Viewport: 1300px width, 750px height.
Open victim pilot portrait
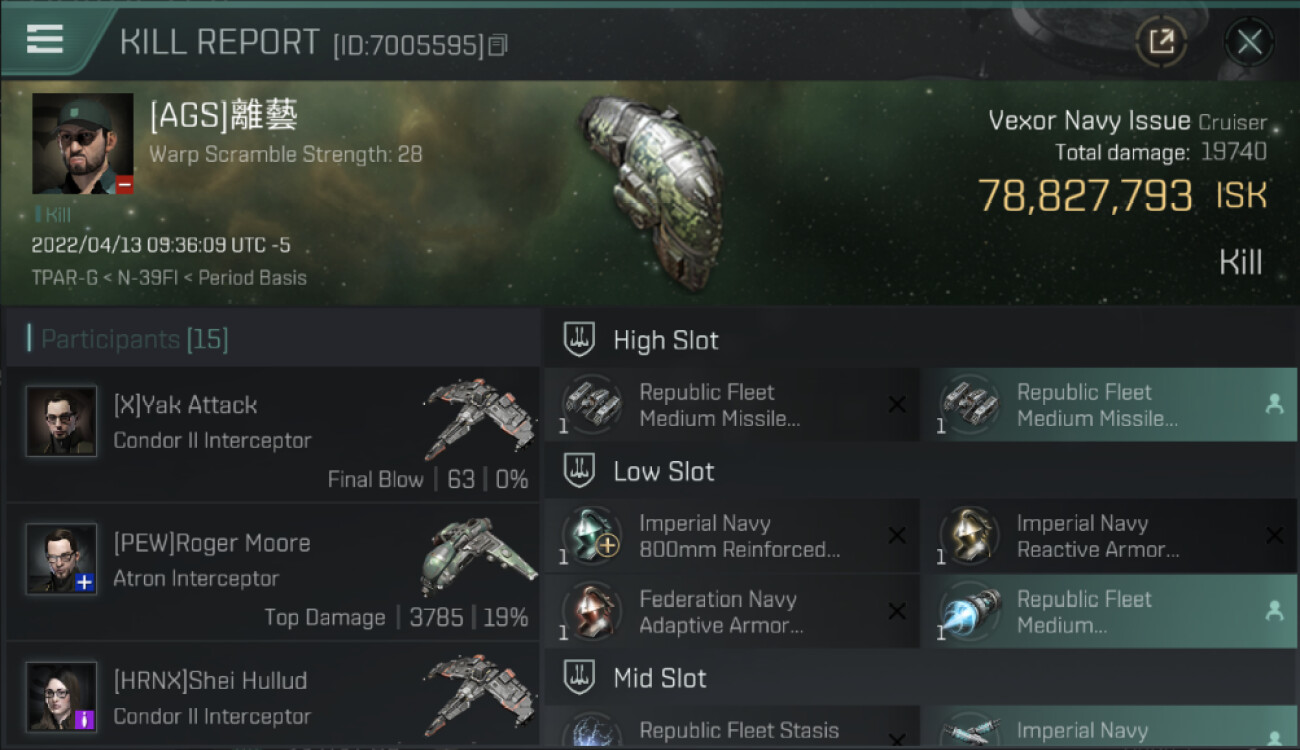pyautogui.click(x=83, y=144)
